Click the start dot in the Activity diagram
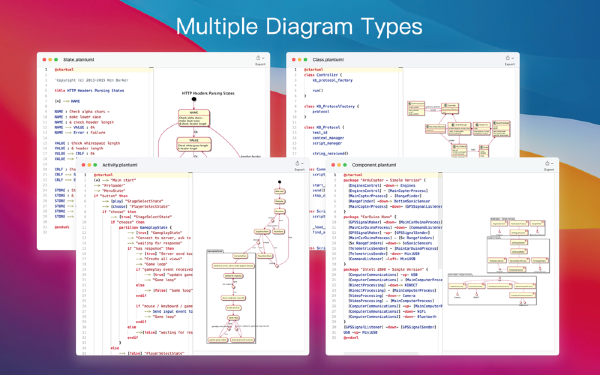 279,182
